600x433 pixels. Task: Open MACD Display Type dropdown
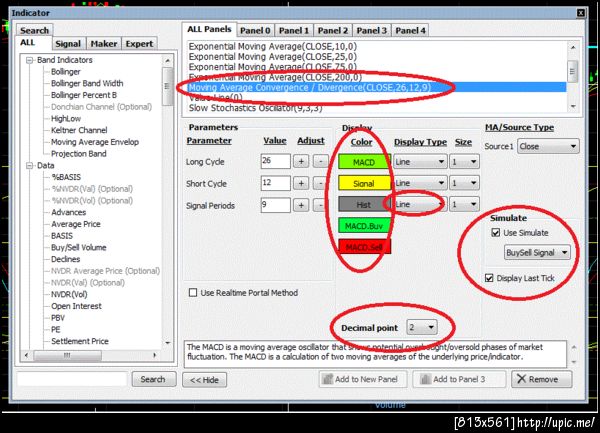click(x=420, y=162)
